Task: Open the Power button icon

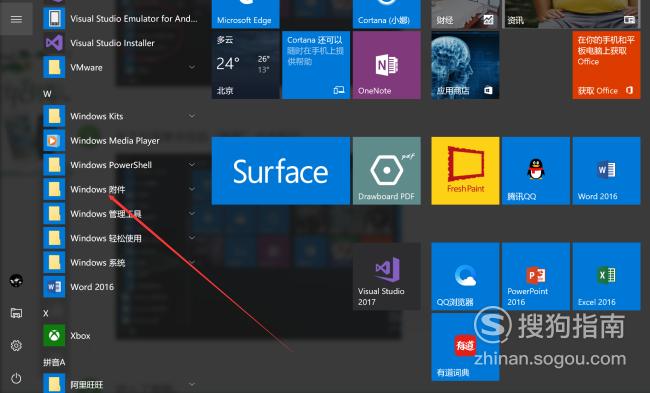Action: click(x=16, y=378)
